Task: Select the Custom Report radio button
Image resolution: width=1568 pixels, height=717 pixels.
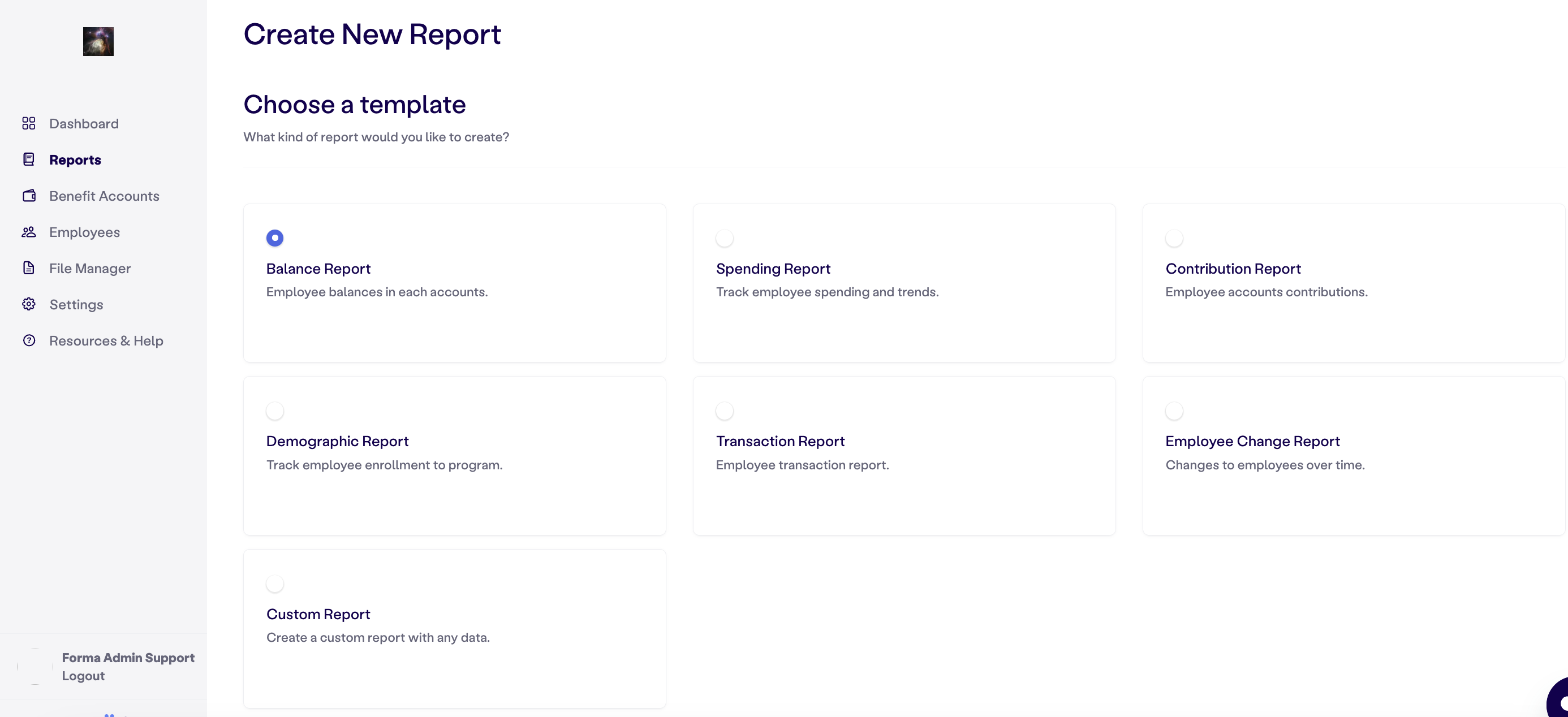Action: click(274, 584)
